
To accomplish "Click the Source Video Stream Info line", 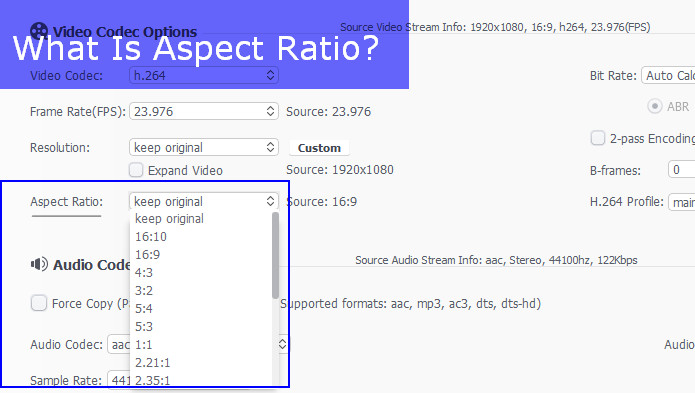I will point(495,27).
